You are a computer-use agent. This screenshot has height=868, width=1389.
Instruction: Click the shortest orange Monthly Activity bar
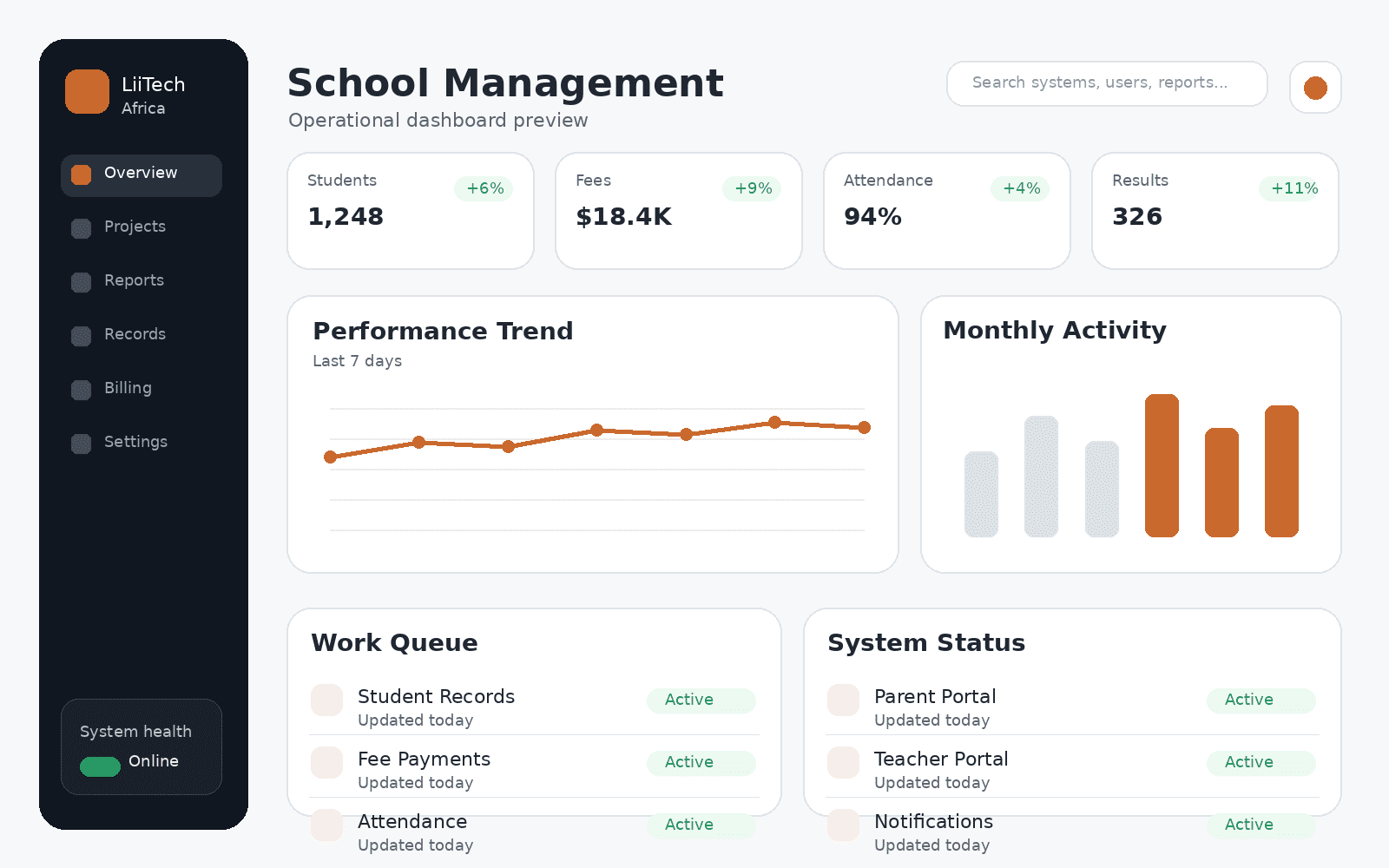tap(1221, 483)
